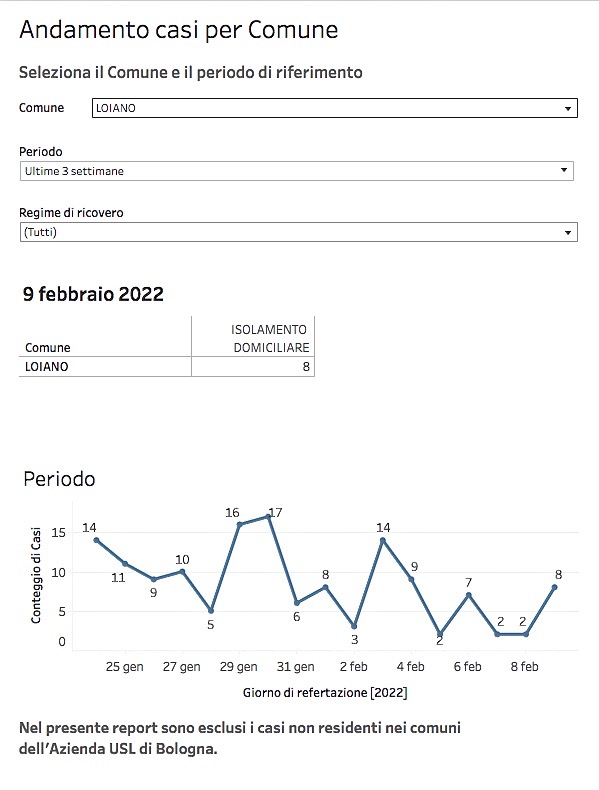Click the Giorno di refertazione axis title
Screen dimensions: 599x790
pos(325,693)
